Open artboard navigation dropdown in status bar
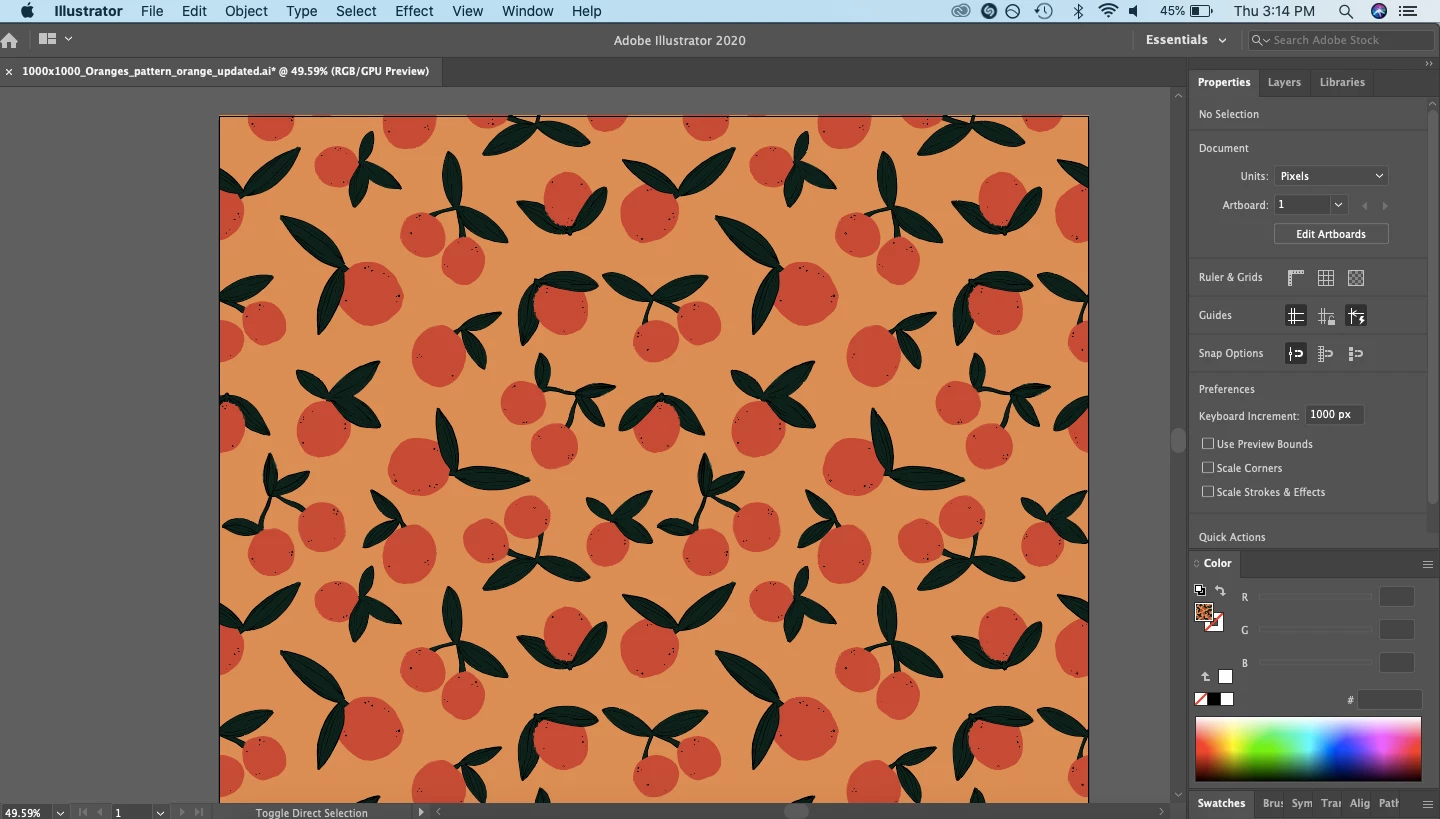The width and height of the screenshot is (1440, 819). coord(160,812)
